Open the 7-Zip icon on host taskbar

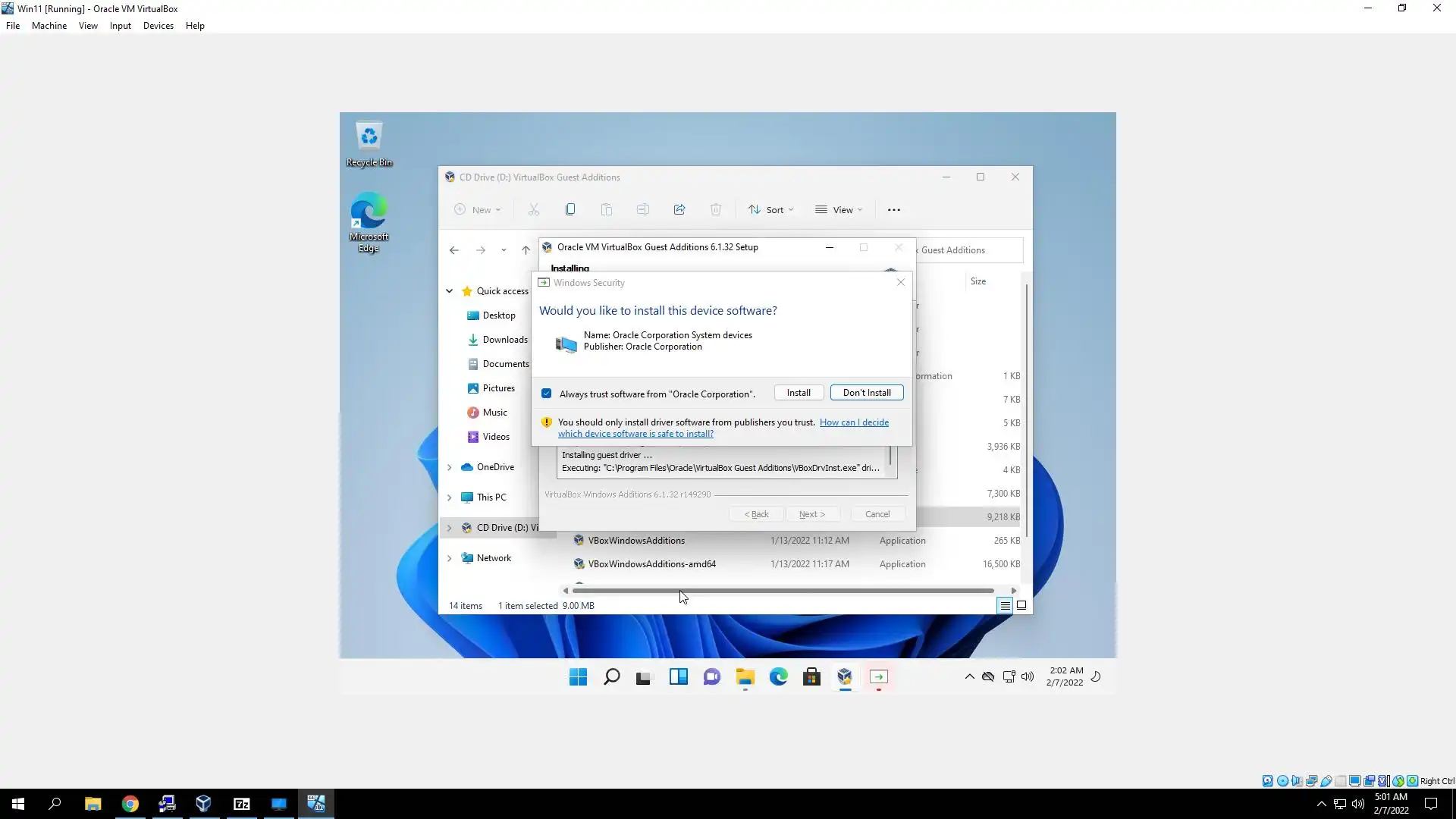click(241, 804)
